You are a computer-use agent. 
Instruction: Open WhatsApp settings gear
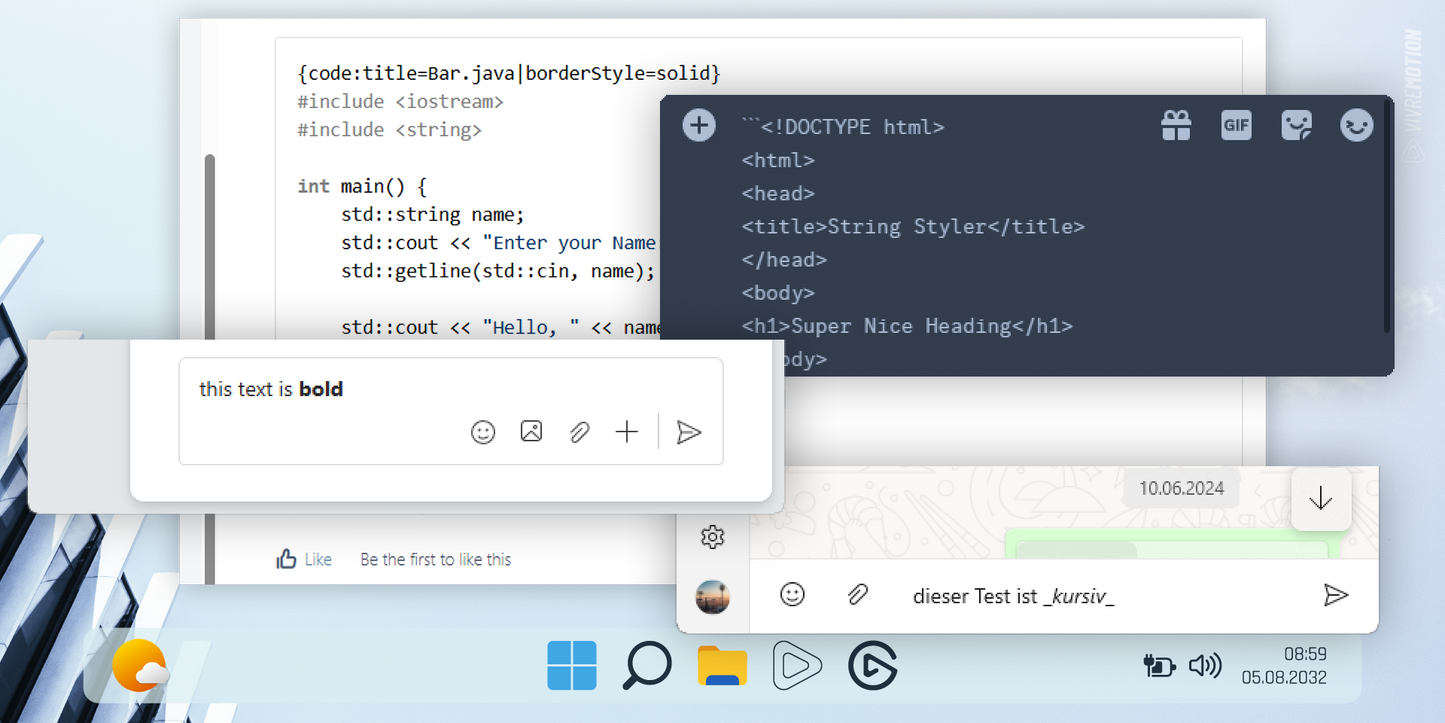(712, 537)
